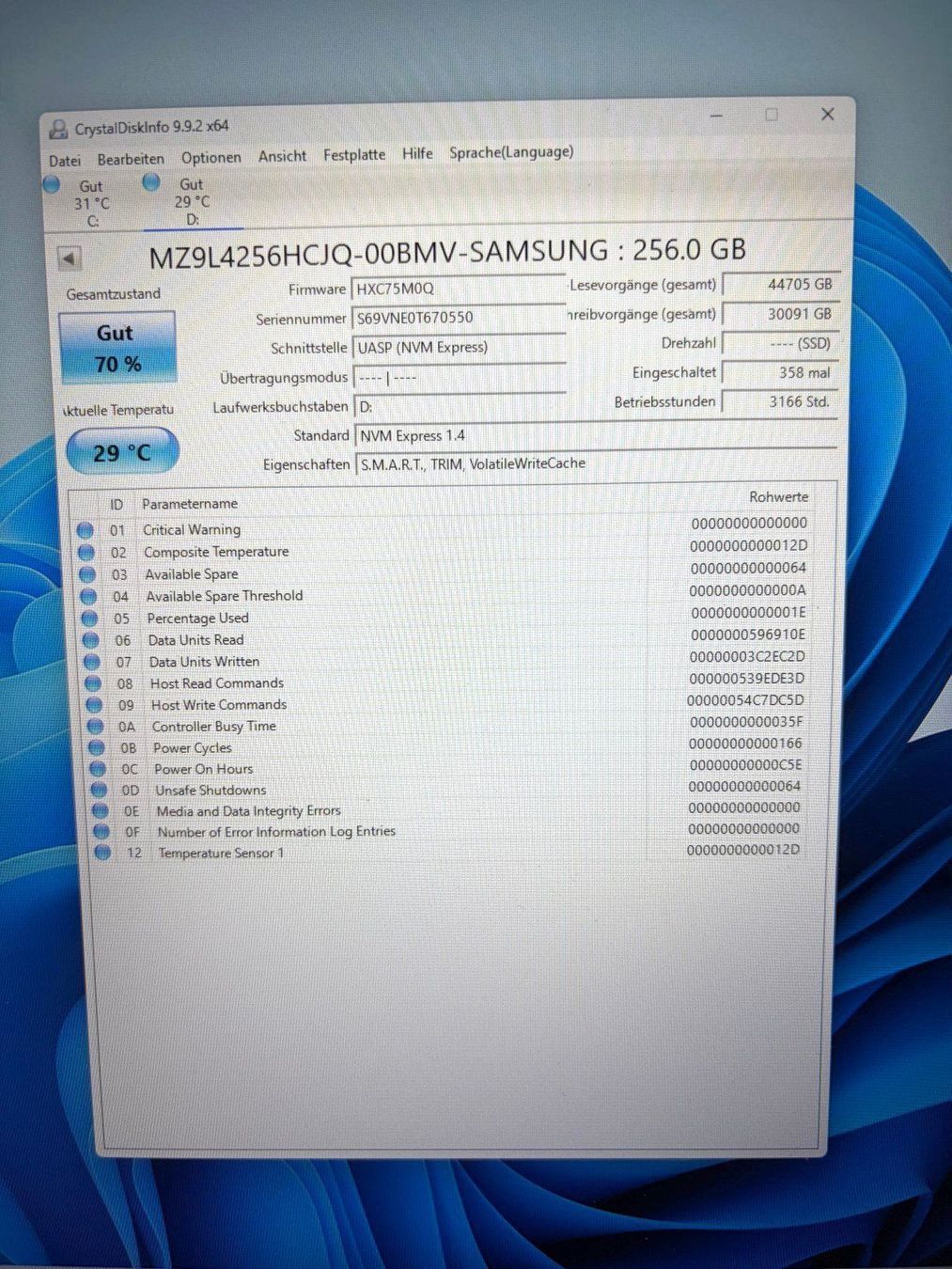The image size is (952, 1269).
Task: Click the ID column header
Action: [x=117, y=505]
